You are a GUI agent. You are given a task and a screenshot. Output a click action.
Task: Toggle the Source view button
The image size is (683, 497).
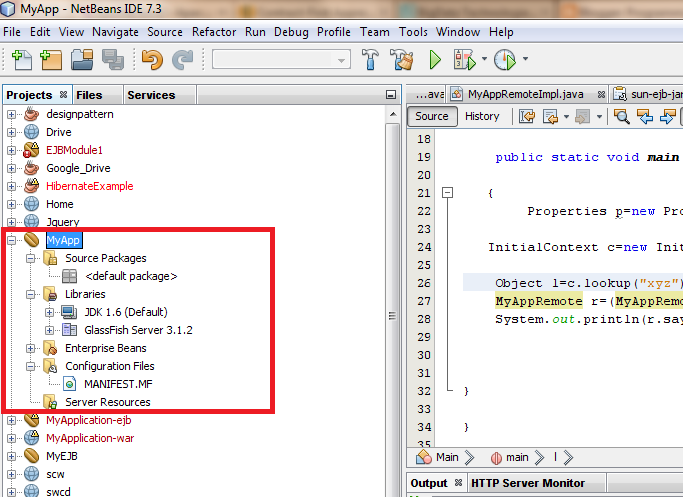coord(432,116)
